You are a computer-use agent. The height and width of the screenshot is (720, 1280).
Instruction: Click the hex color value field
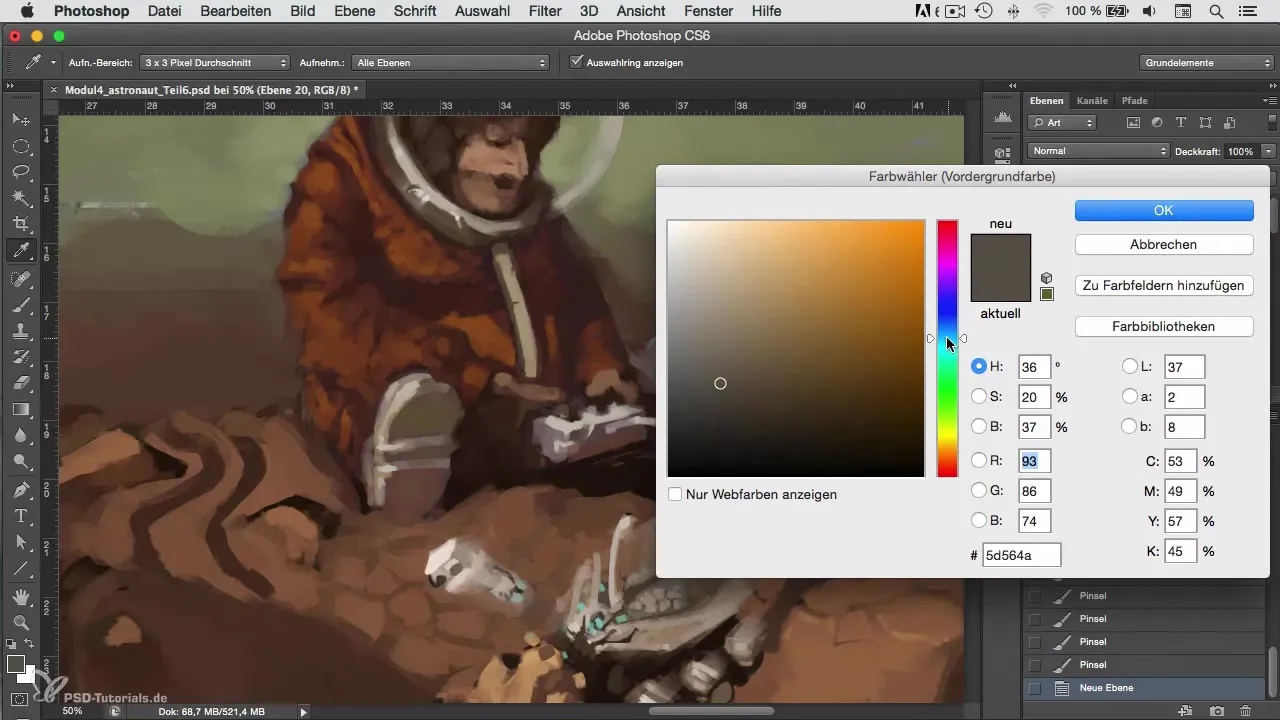click(1021, 555)
